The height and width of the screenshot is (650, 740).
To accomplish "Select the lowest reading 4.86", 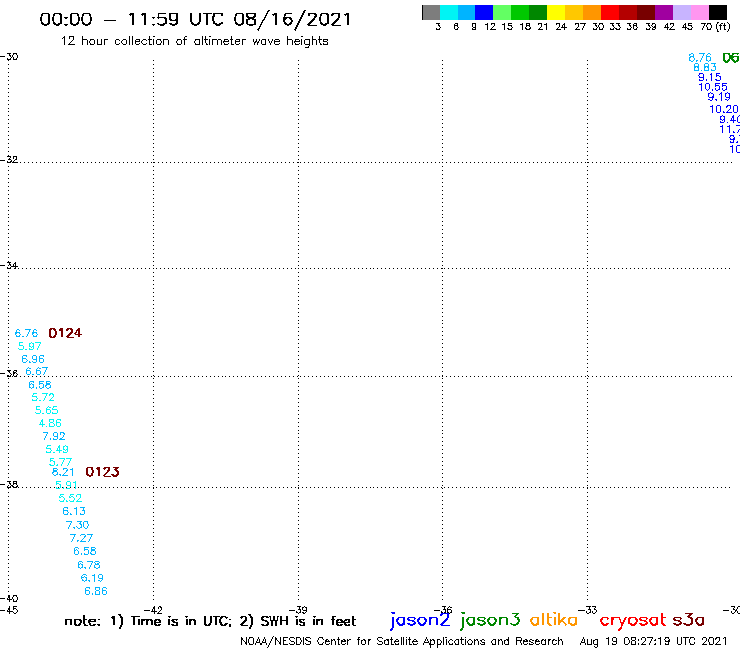I will (x=50, y=423).
